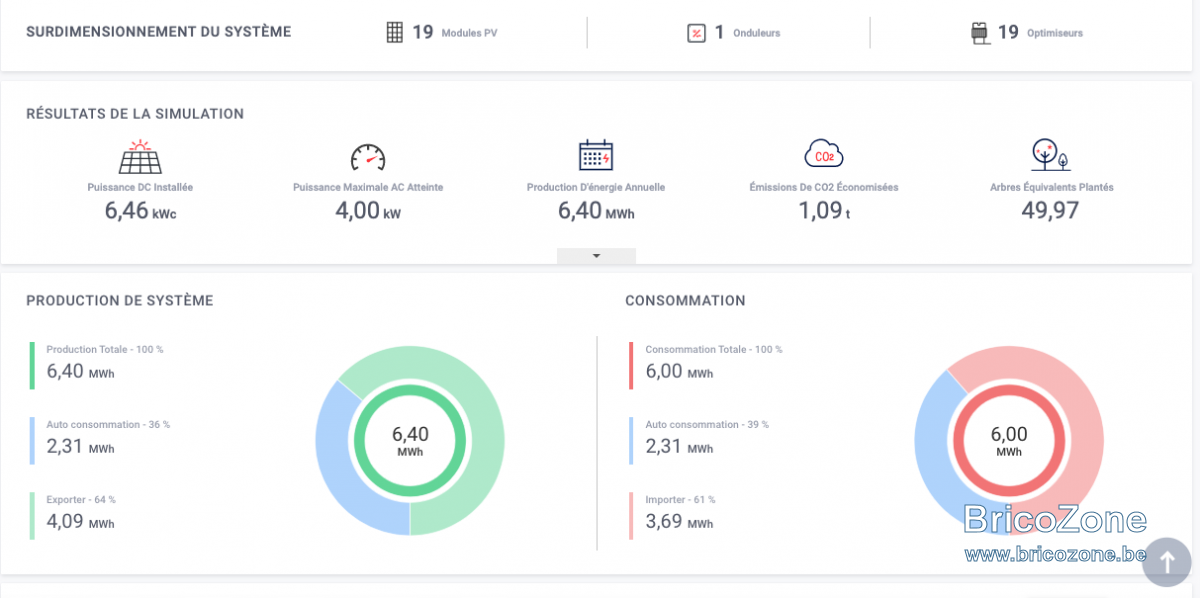The height and width of the screenshot is (598, 1200).
Task: Click the 6,46 kWc installed power value
Action: [140, 211]
